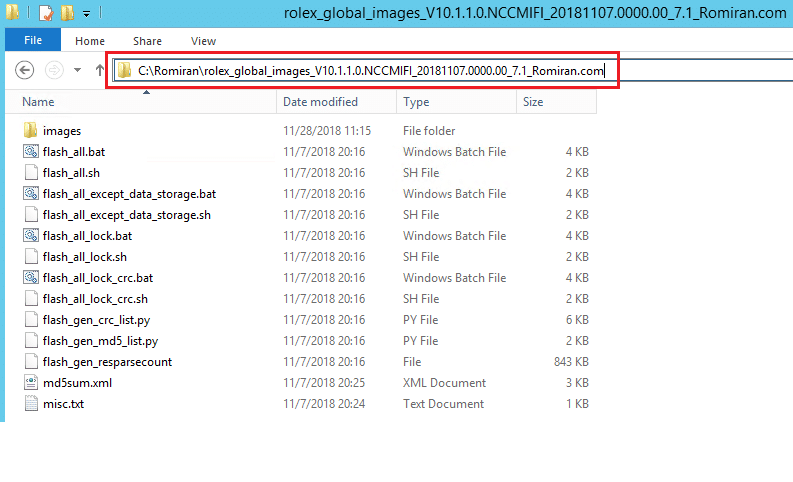The height and width of the screenshot is (482, 793).
Task: Click the flash_all_except_data_storage.bat file name
Action: click(129, 194)
